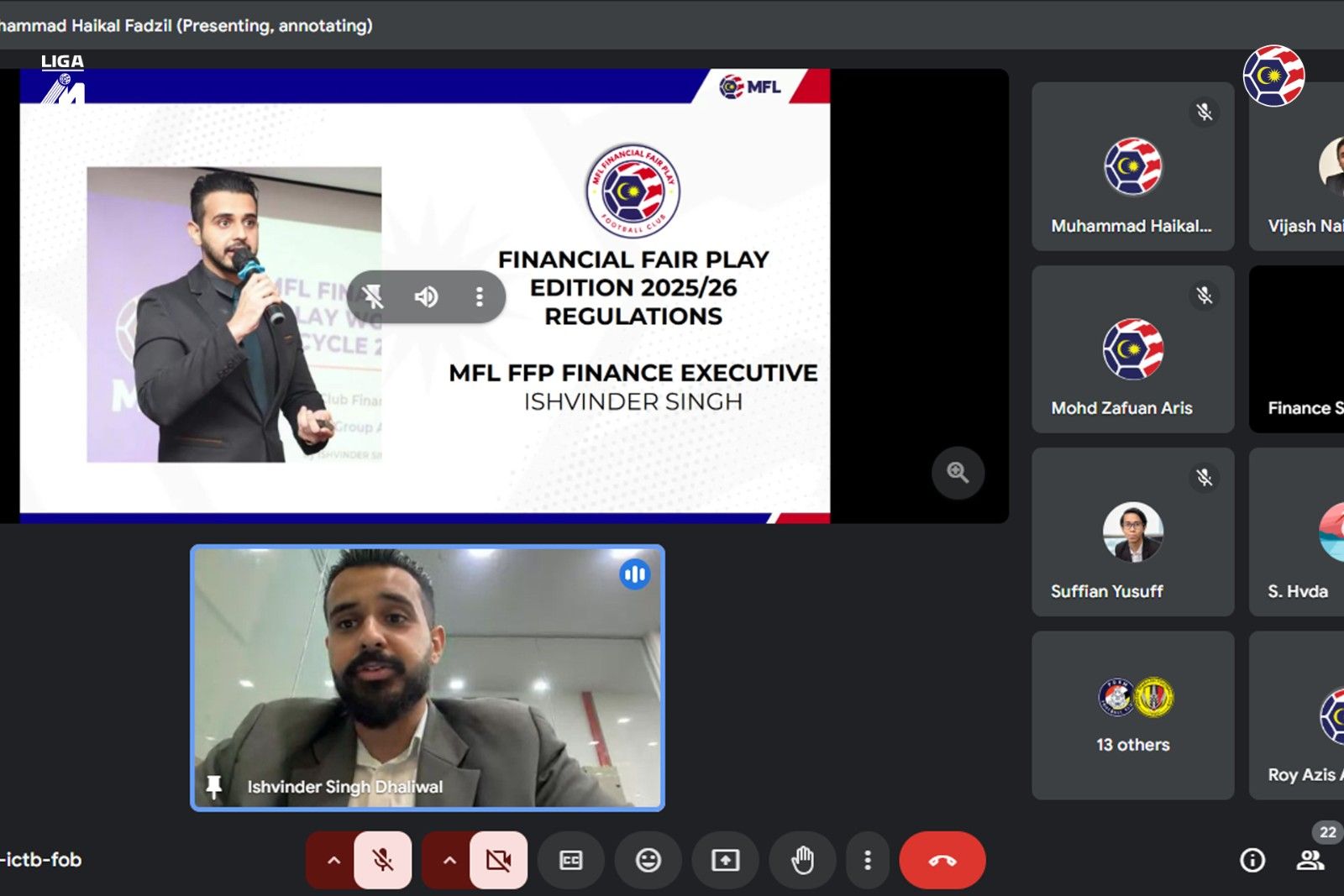Open the presentation tile's three-dot menu

click(x=479, y=296)
